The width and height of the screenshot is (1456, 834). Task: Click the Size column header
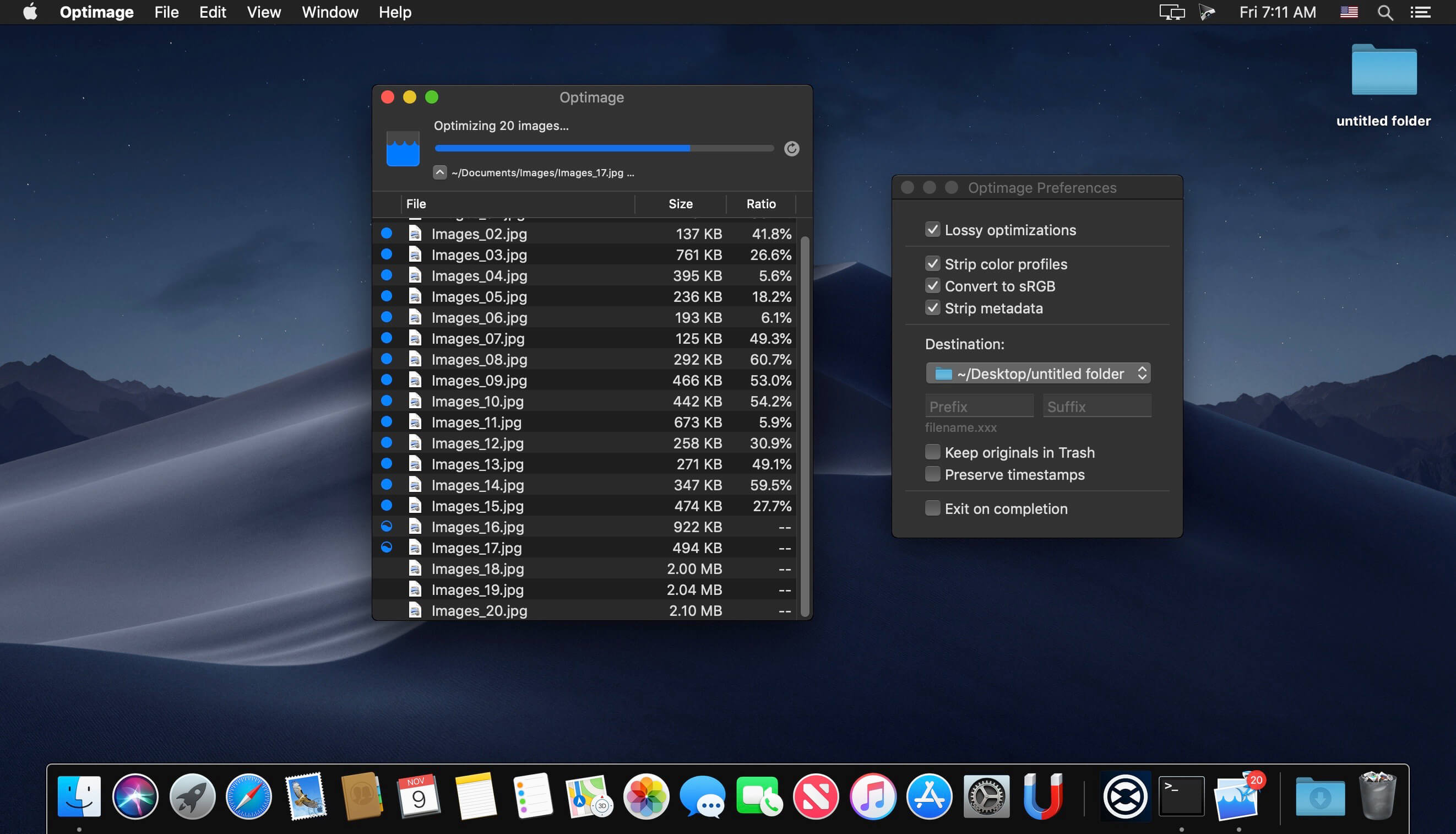(x=680, y=204)
